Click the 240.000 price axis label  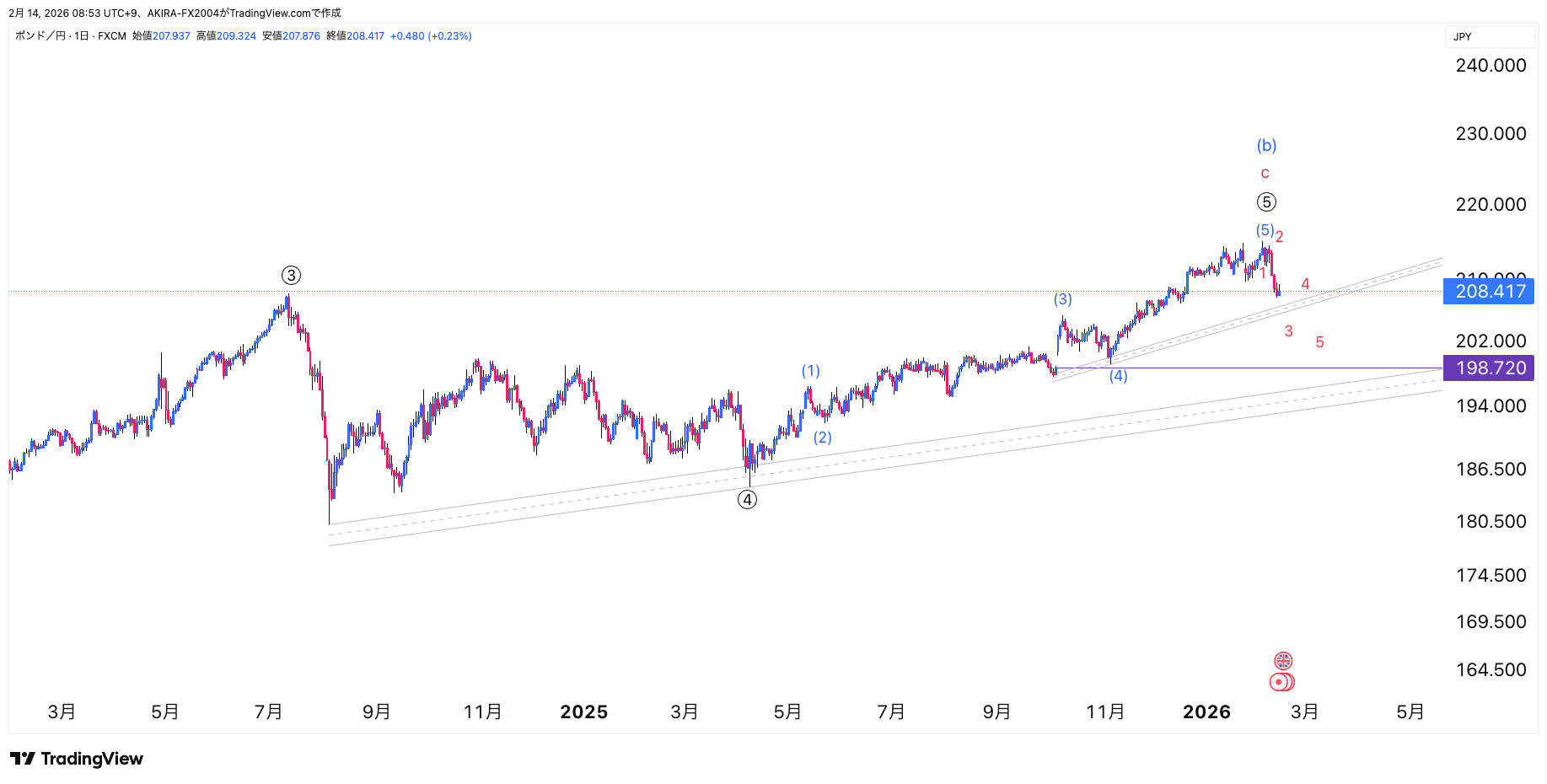click(1491, 66)
